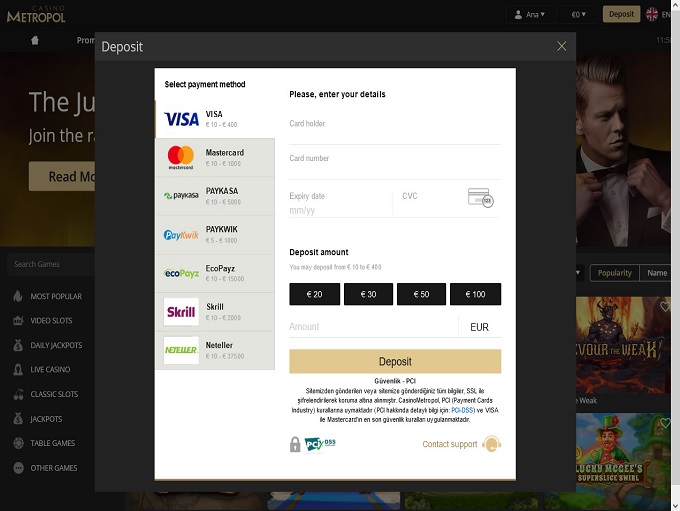Switch to Popularity sorting tab
Image resolution: width=680 pixels, height=511 pixels.
point(614,273)
